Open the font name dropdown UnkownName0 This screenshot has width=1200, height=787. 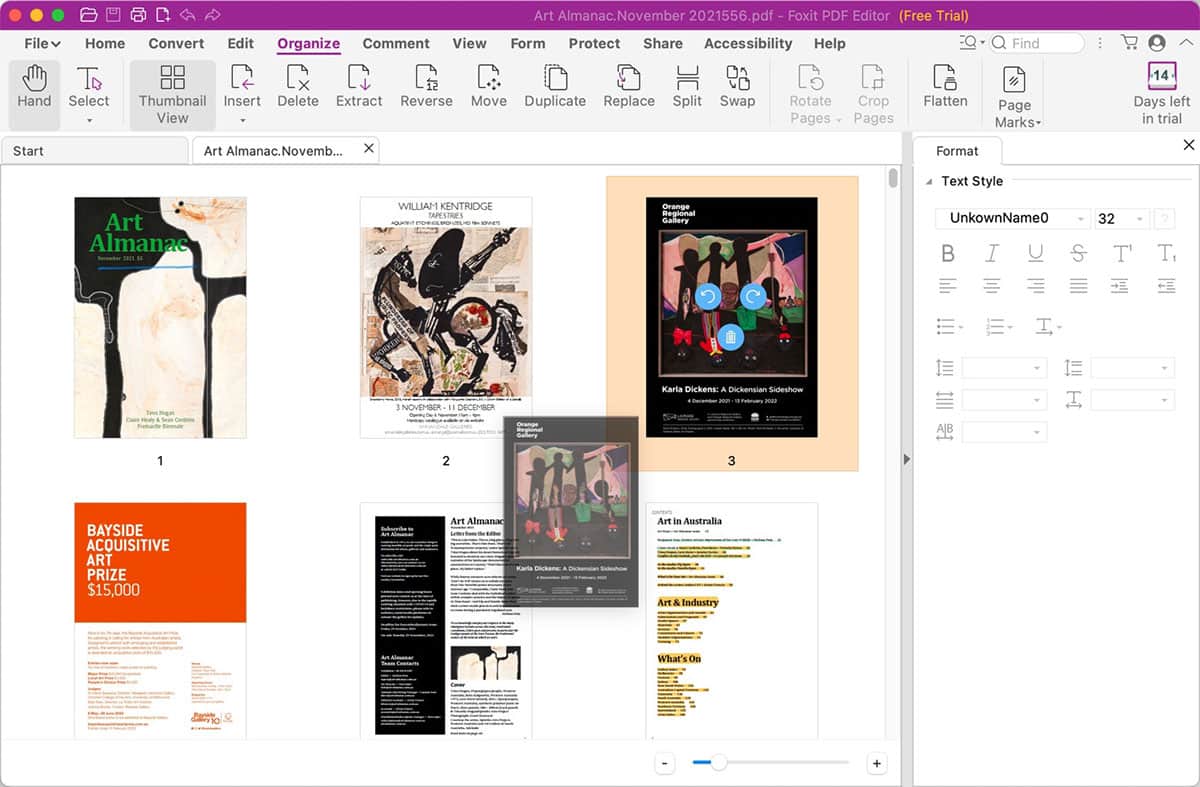[x=1012, y=219]
